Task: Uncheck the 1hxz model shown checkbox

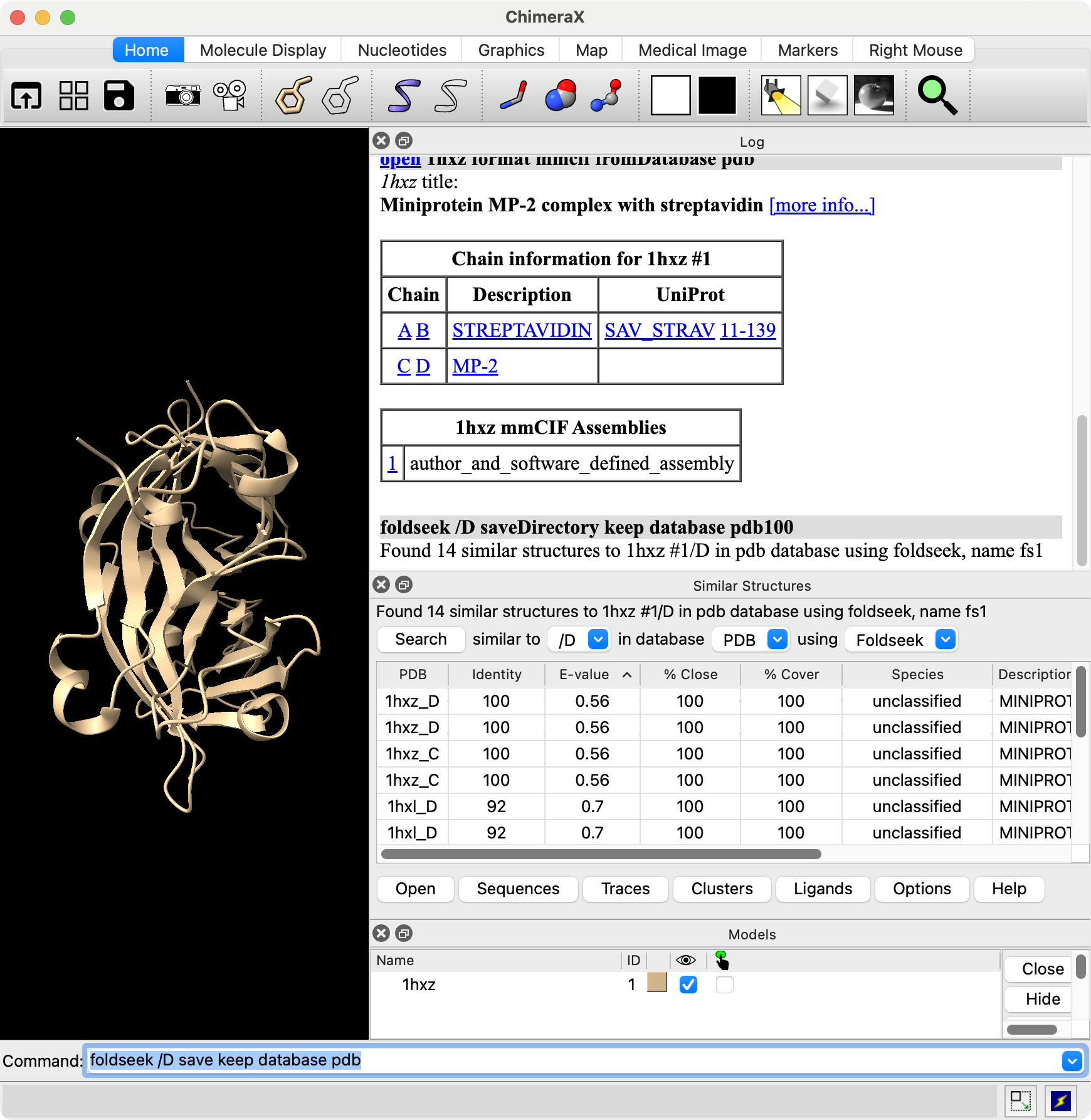Action: (688, 985)
